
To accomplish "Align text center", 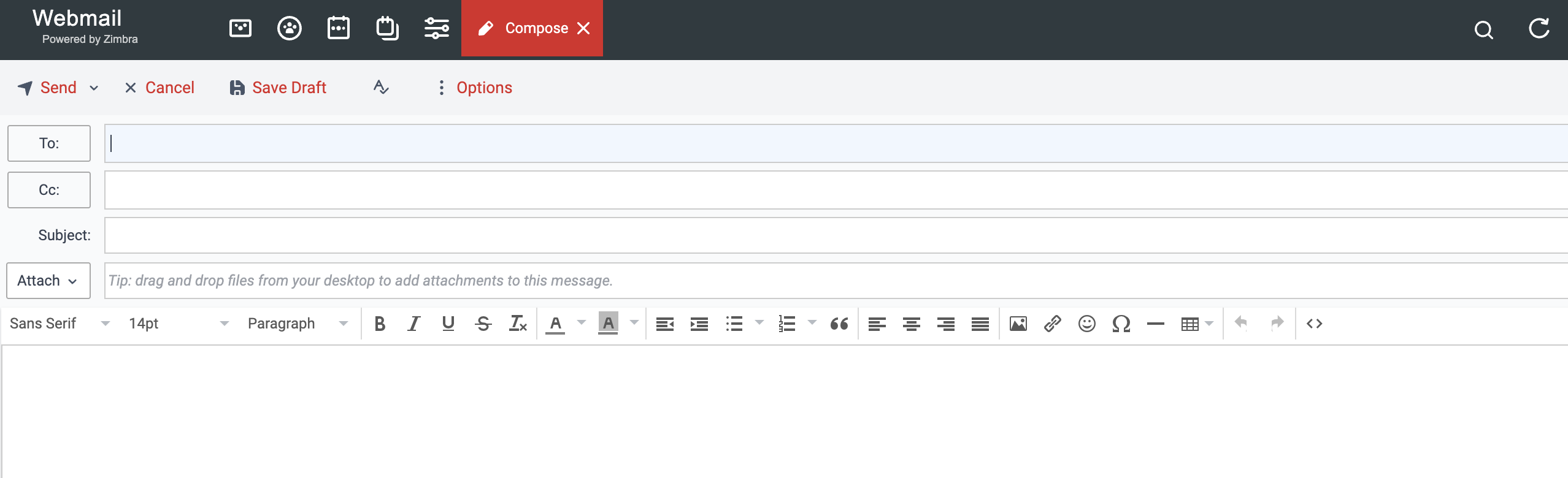I will coord(912,324).
